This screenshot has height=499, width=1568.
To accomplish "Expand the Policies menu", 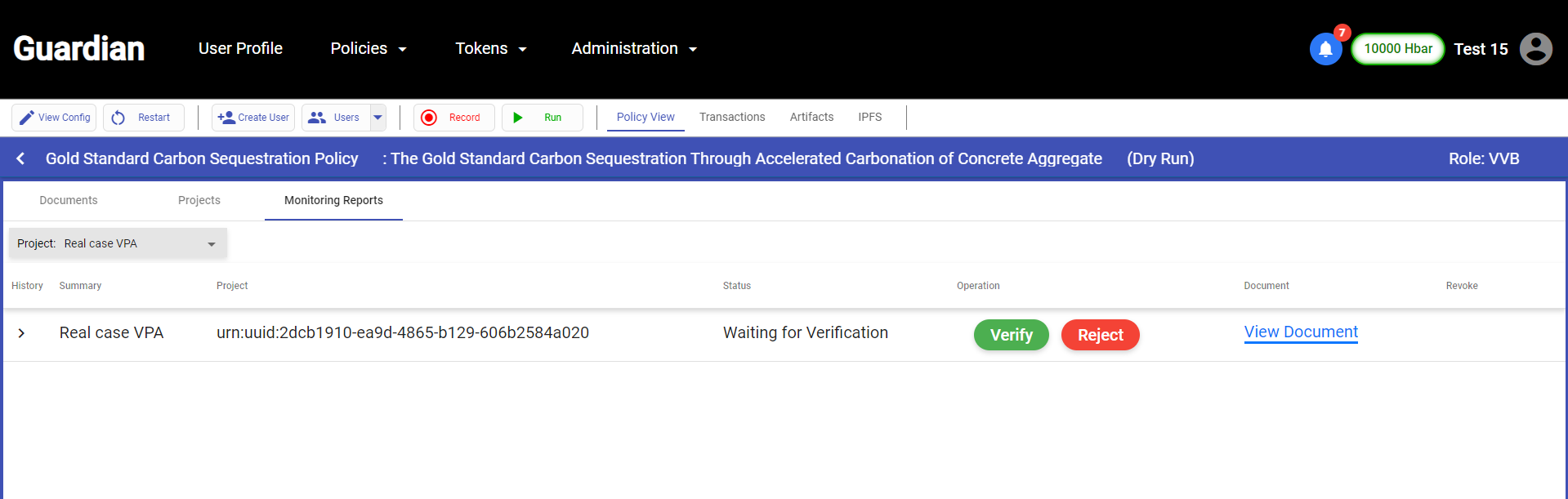I will (369, 49).
